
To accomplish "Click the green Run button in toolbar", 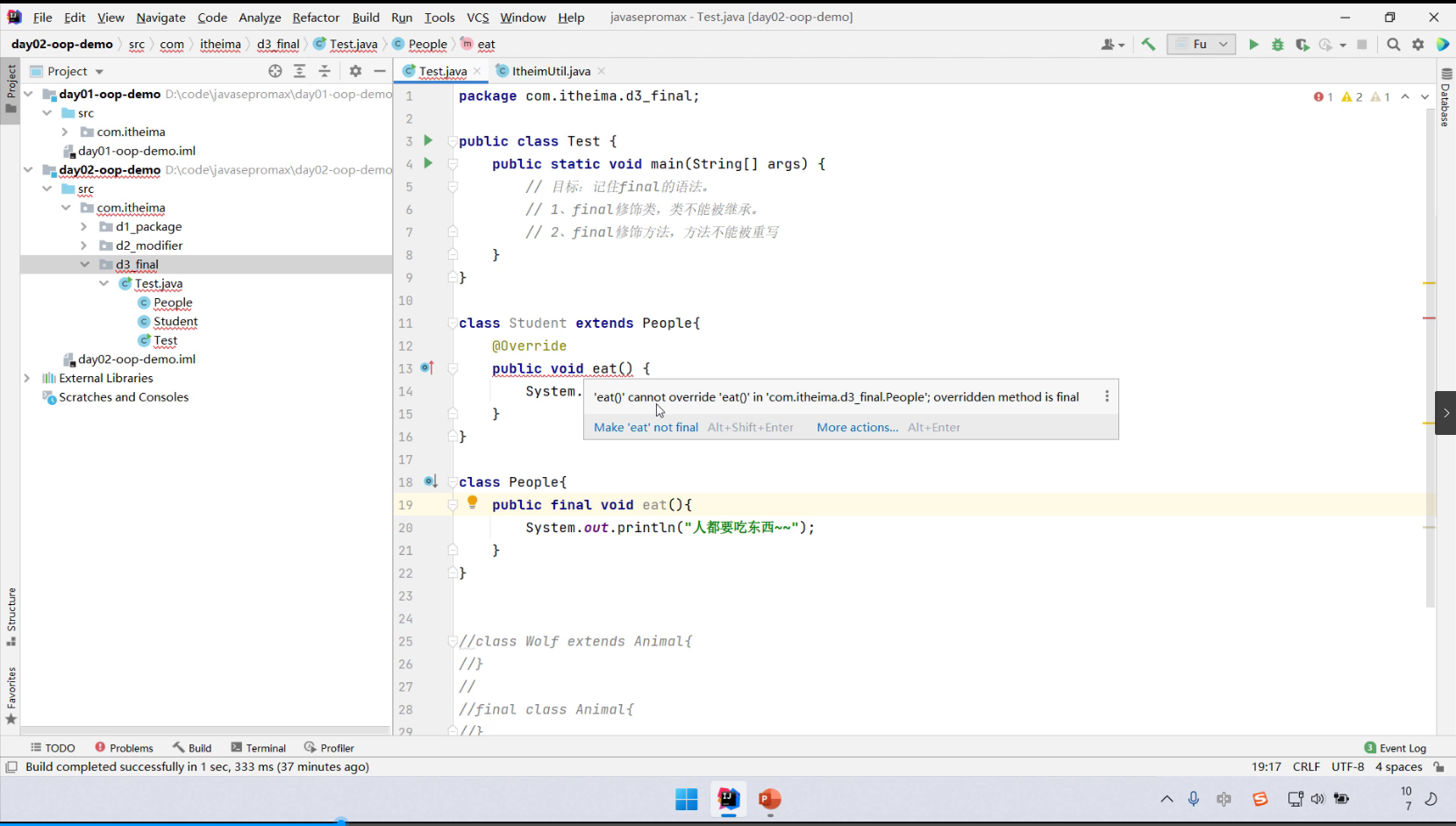I will pyautogui.click(x=1253, y=45).
